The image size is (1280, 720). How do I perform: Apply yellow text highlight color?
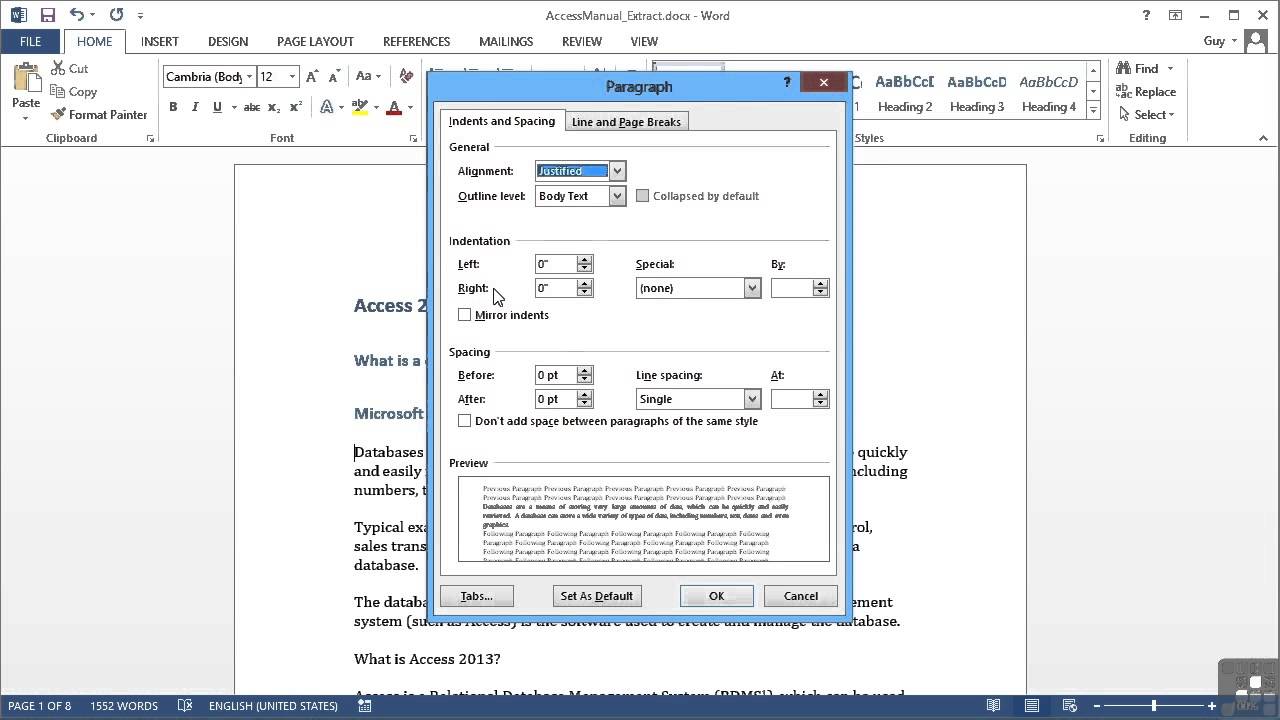pyautogui.click(x=360, y=107)
